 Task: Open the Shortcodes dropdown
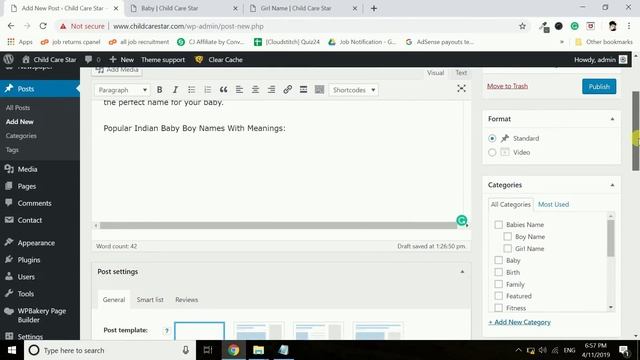pos(353,90)
